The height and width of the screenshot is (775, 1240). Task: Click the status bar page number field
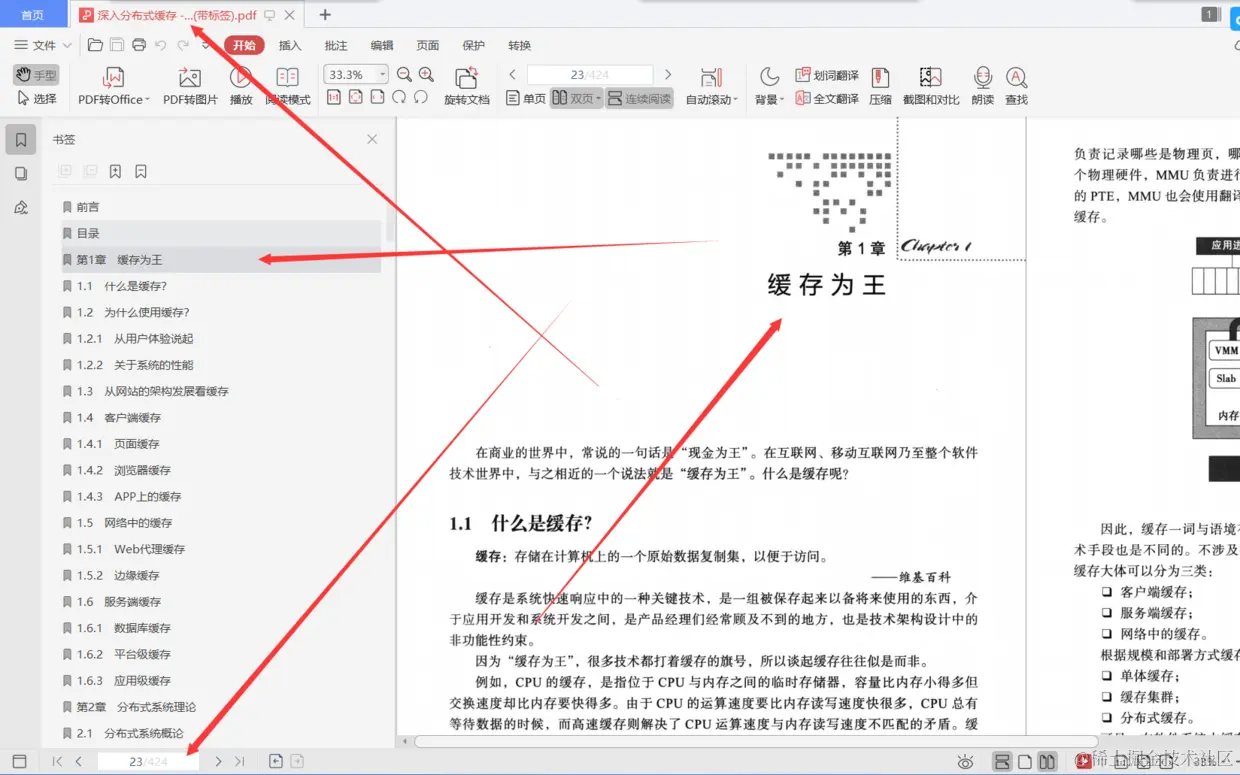click(148, 762)
